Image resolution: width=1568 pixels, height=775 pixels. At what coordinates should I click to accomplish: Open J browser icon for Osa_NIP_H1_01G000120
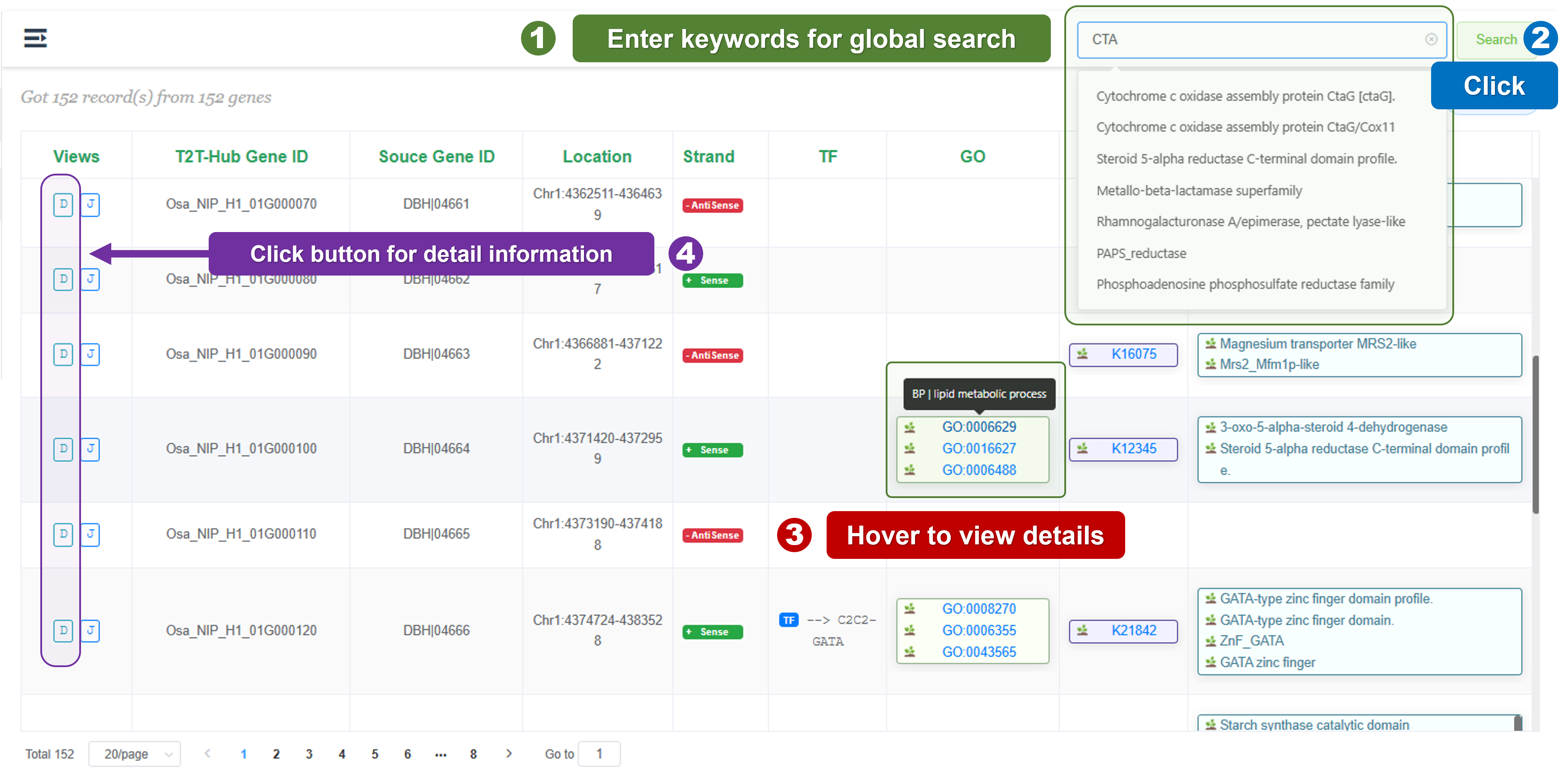pos(90,630)
